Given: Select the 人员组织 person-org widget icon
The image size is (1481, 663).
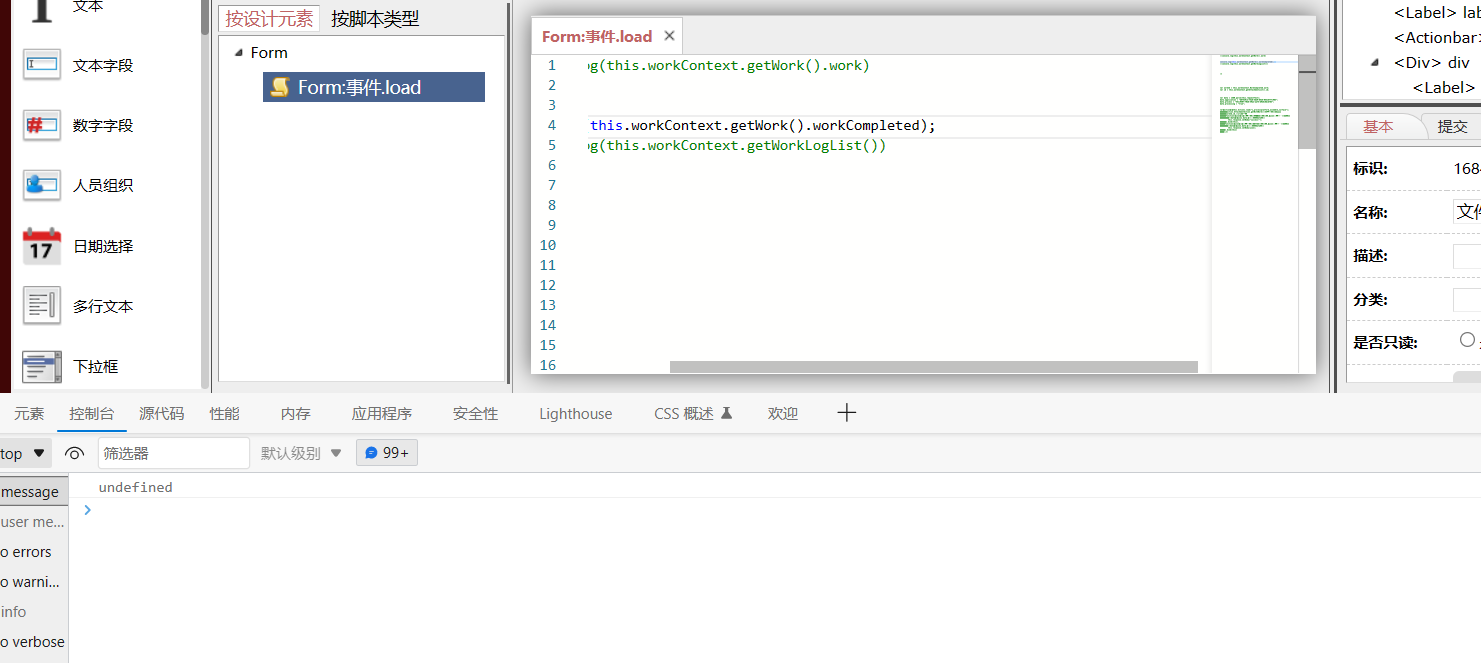Looking at the screenshot, I should [x=42, y=185].
